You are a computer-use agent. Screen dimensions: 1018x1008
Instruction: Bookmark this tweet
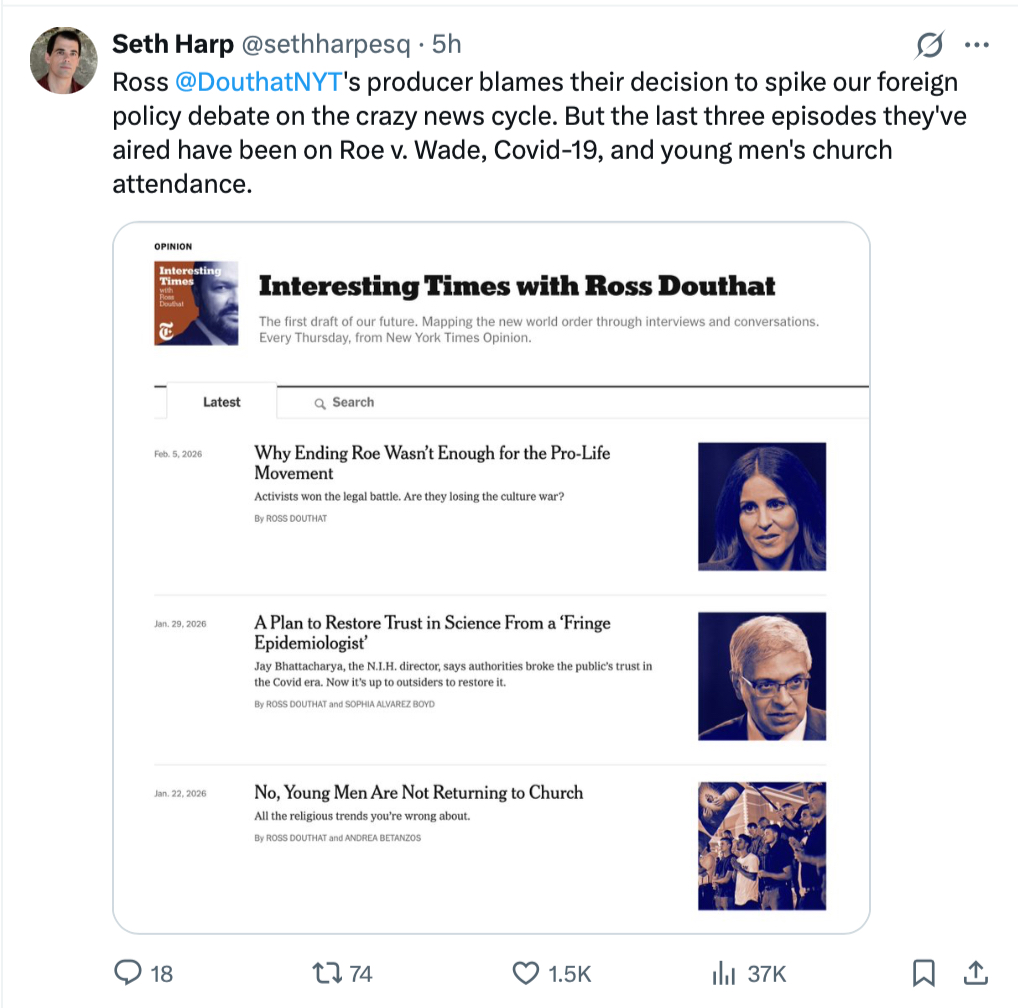(x=924, y=972)
